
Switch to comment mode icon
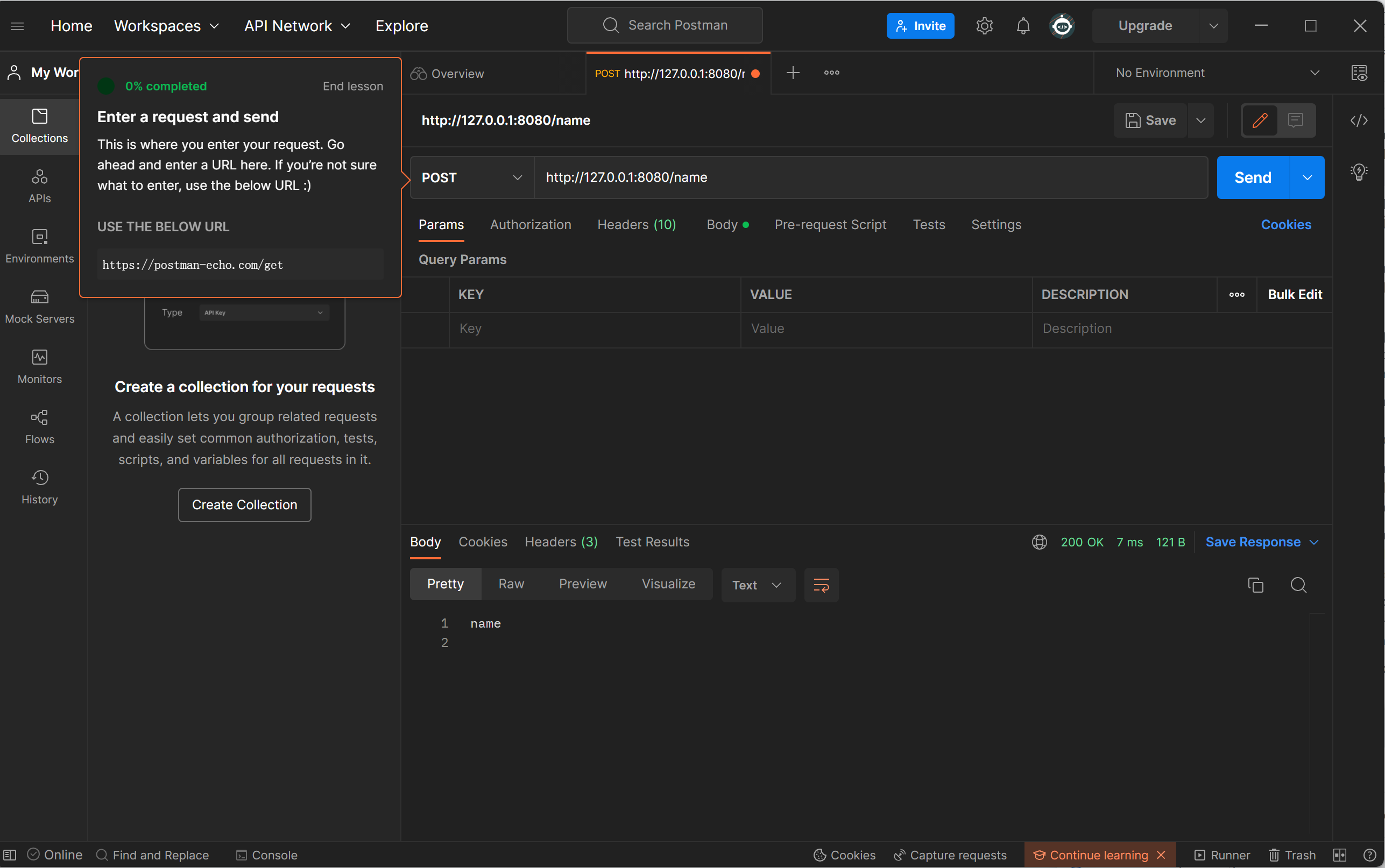(x=1296, y=120)
